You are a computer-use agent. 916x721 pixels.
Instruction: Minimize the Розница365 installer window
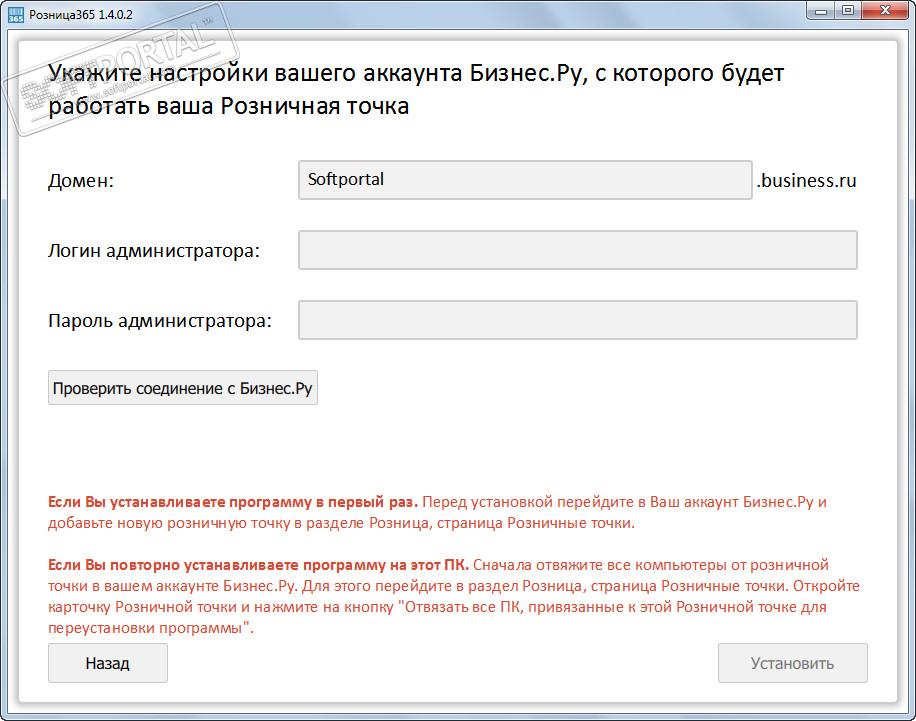(x=821, y=11)
